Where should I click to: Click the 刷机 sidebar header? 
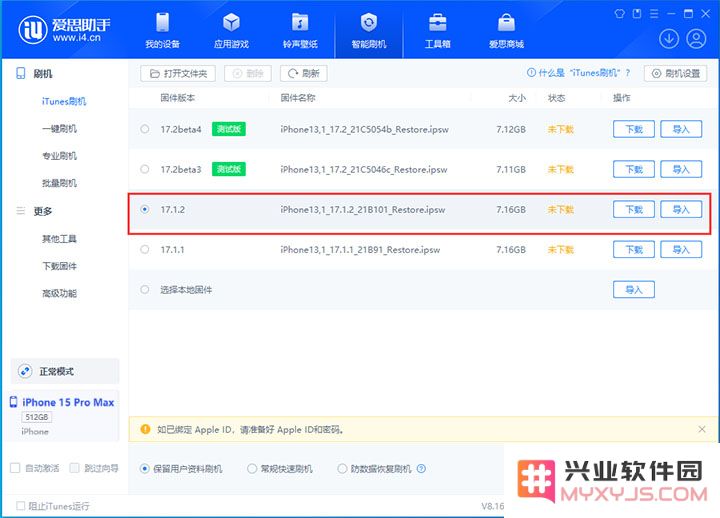point(43,73)
